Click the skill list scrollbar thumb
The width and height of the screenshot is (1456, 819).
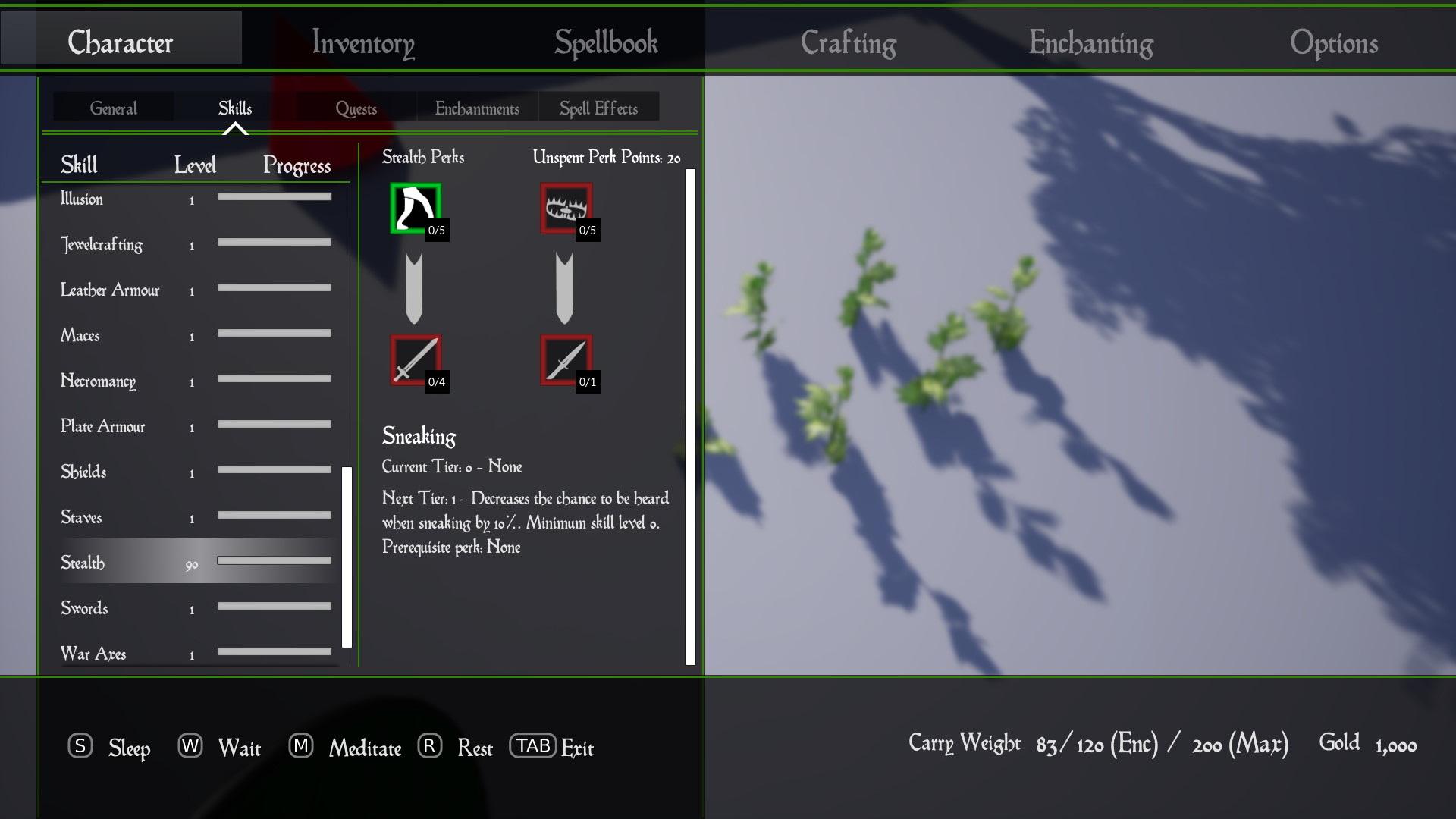coord(347,557)
